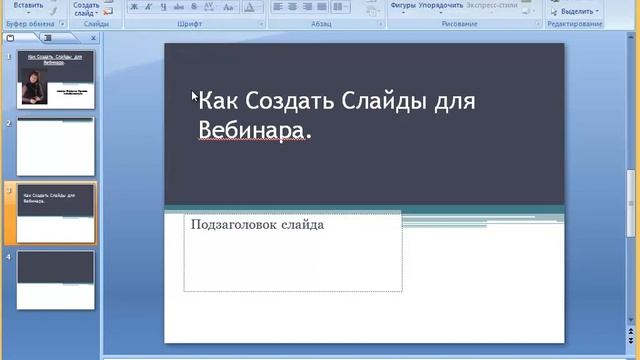Open the Выделить dropdown

pyautogui.click(x=576, y=11)
